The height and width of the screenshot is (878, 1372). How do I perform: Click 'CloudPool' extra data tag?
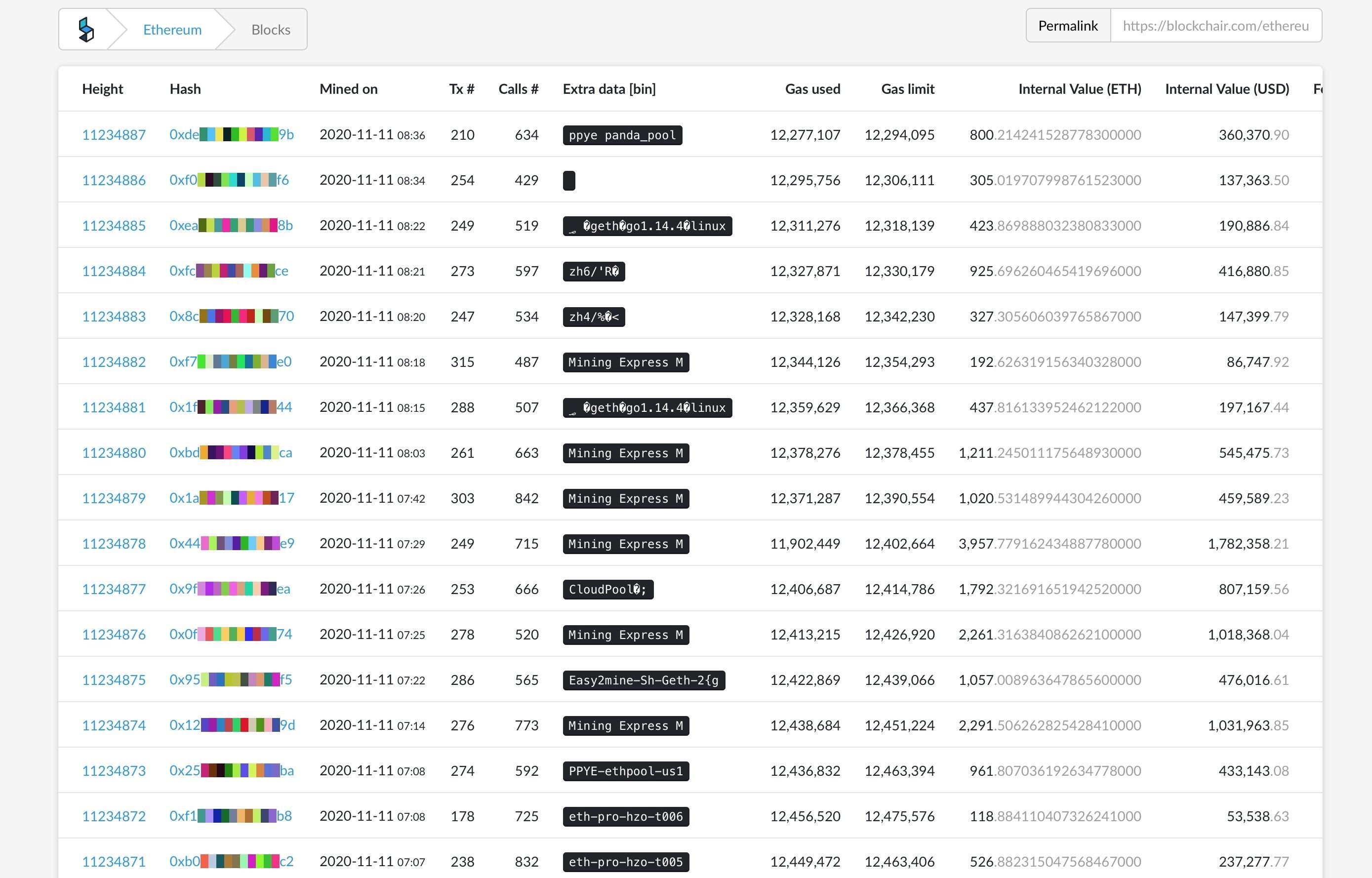pyautogui.click(x=608, y=590)
